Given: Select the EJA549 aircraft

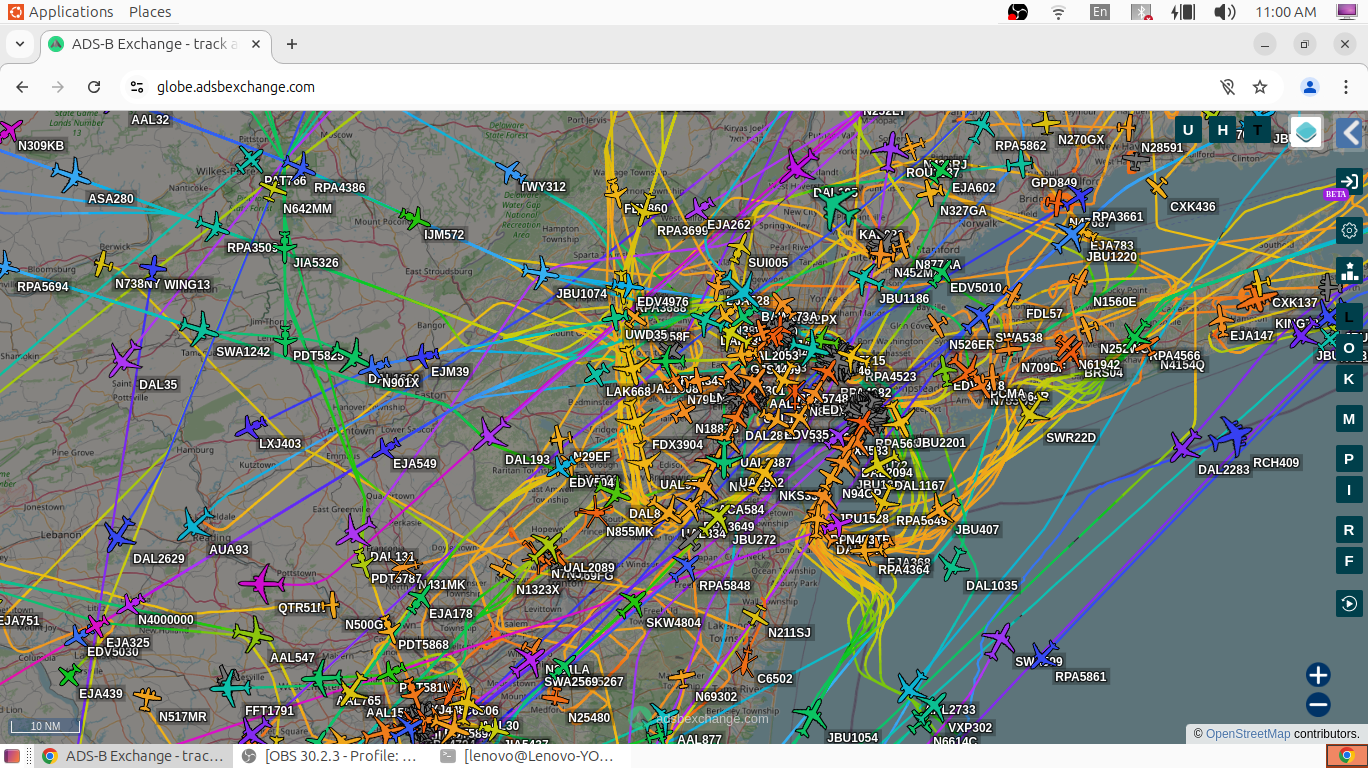Looking at the screenshot, I should click(x=385, y=449).
